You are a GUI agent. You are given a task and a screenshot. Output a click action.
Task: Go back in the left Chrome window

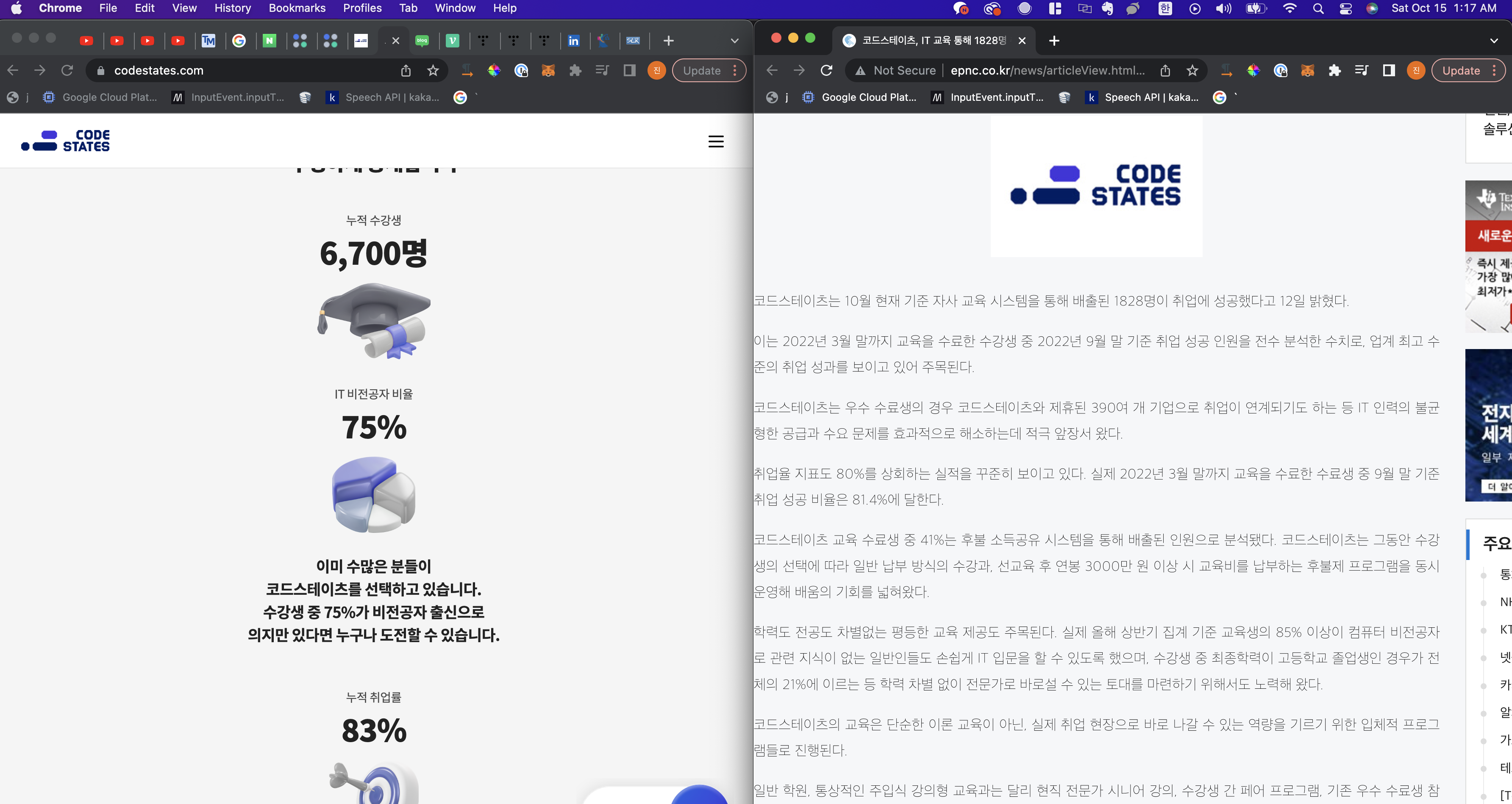point(13,70)
